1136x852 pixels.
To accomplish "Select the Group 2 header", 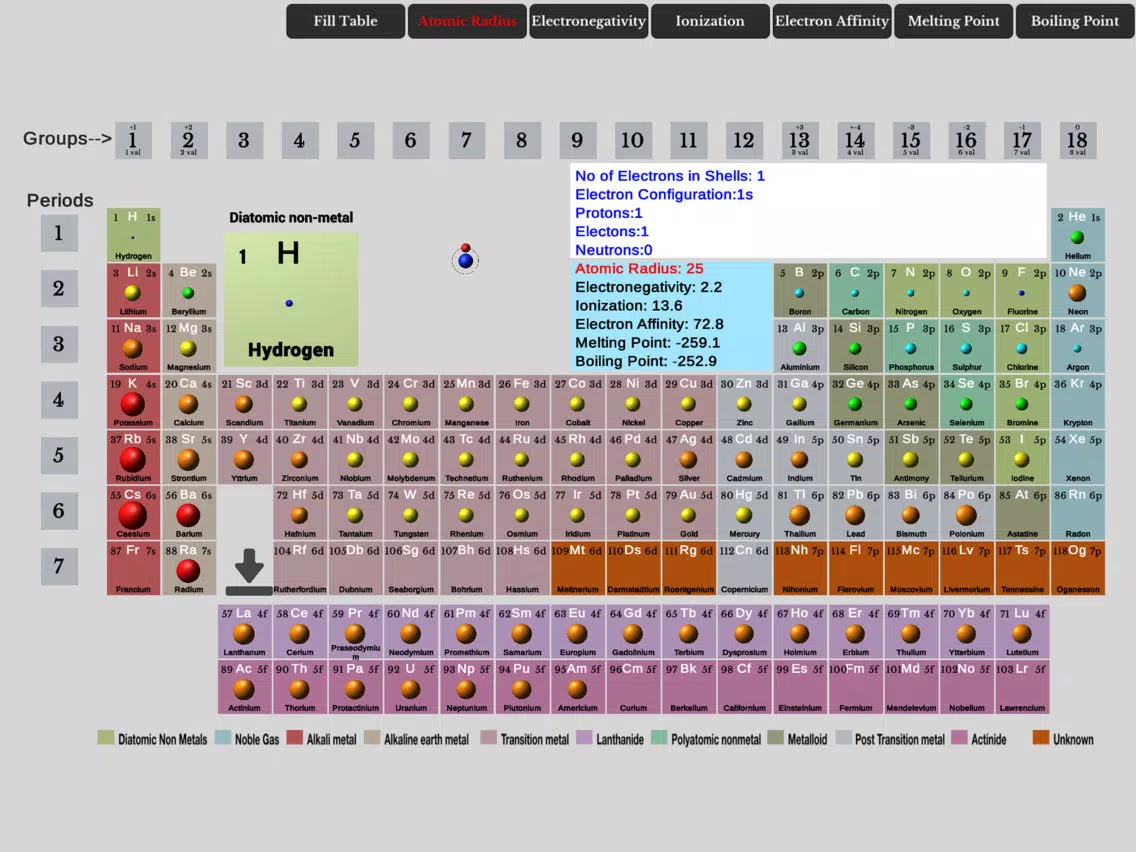I will [188, 141].
